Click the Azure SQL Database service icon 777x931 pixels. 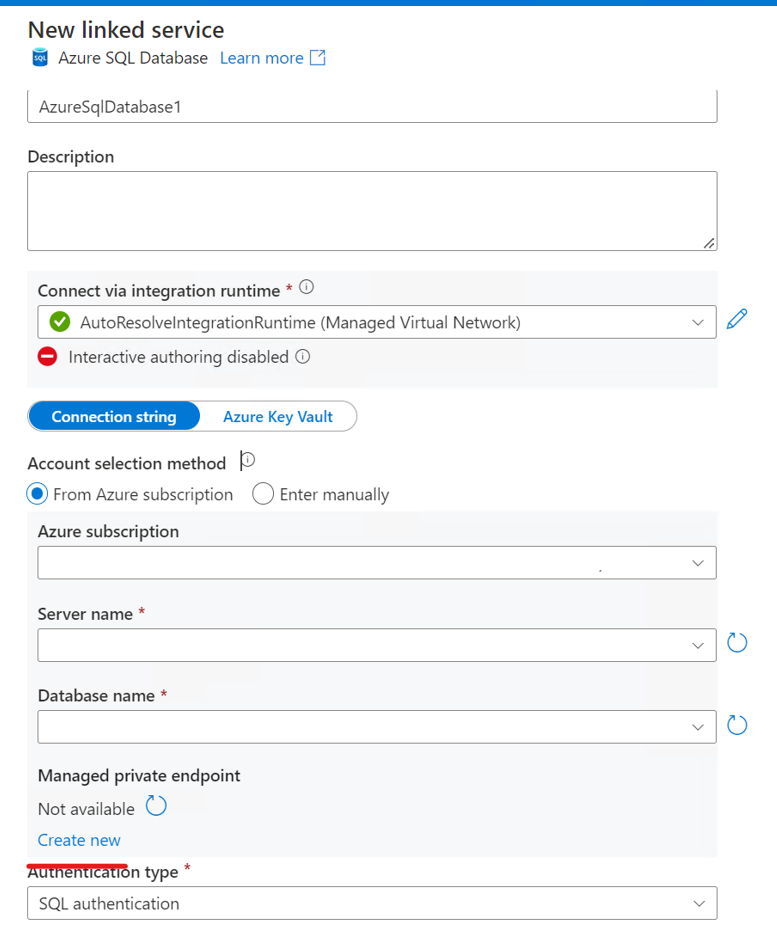[40, 58]
